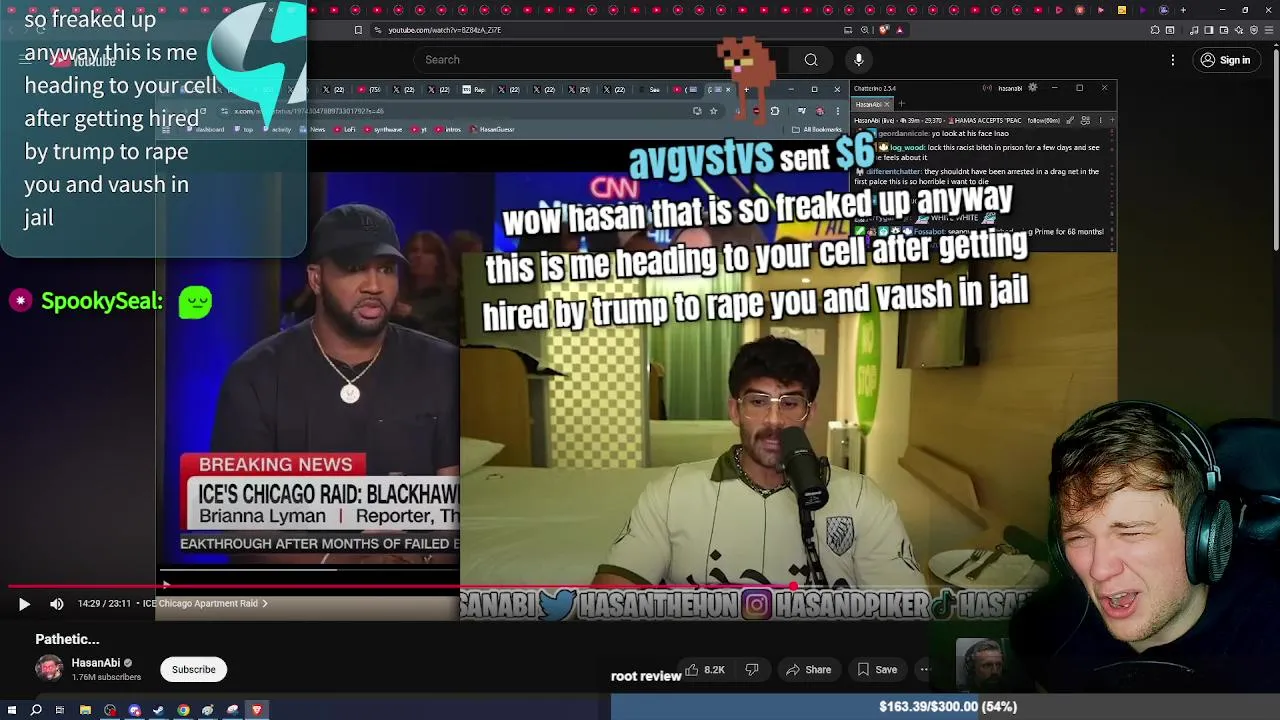Open Task View from taskbar
The height and width of the screenshot is (720, 1280).
click(60, 710)
